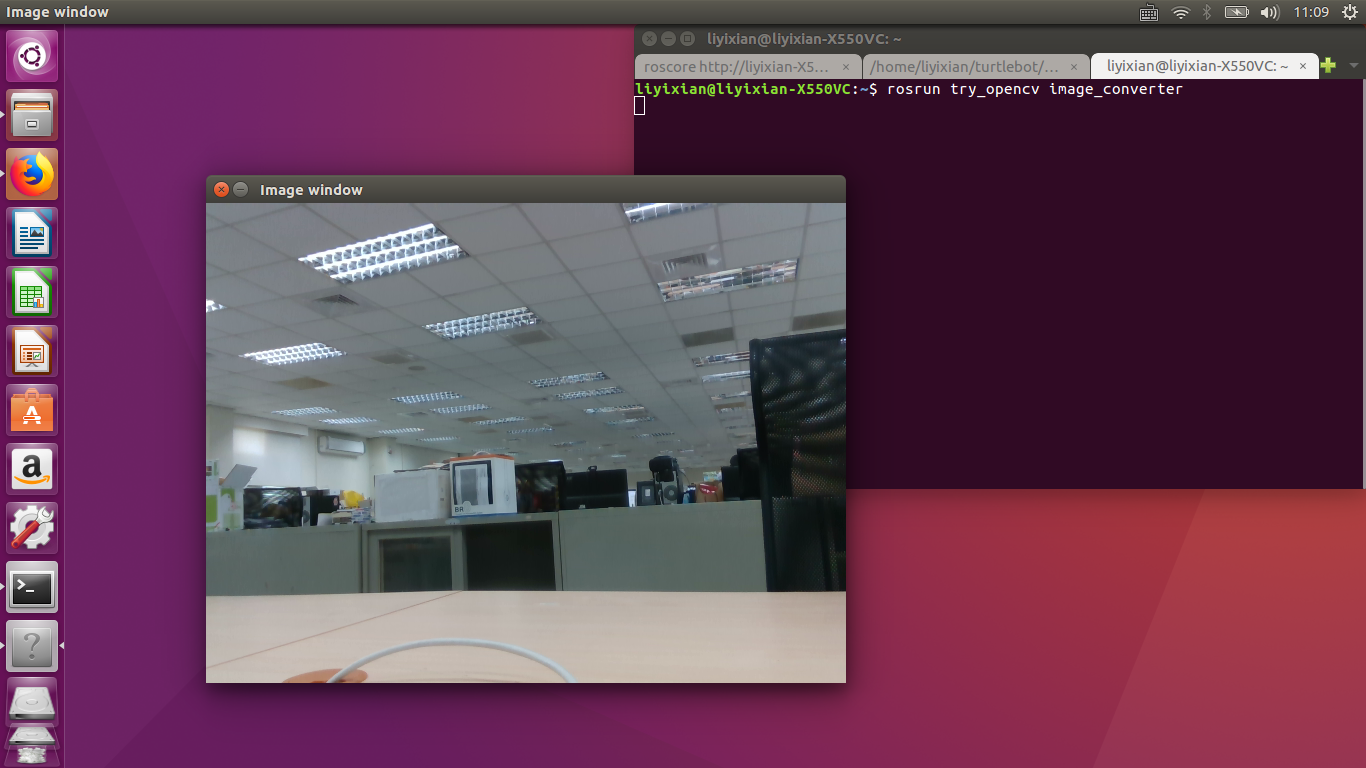Close the terminal window

pyautogui.click(x=650, y=39)
